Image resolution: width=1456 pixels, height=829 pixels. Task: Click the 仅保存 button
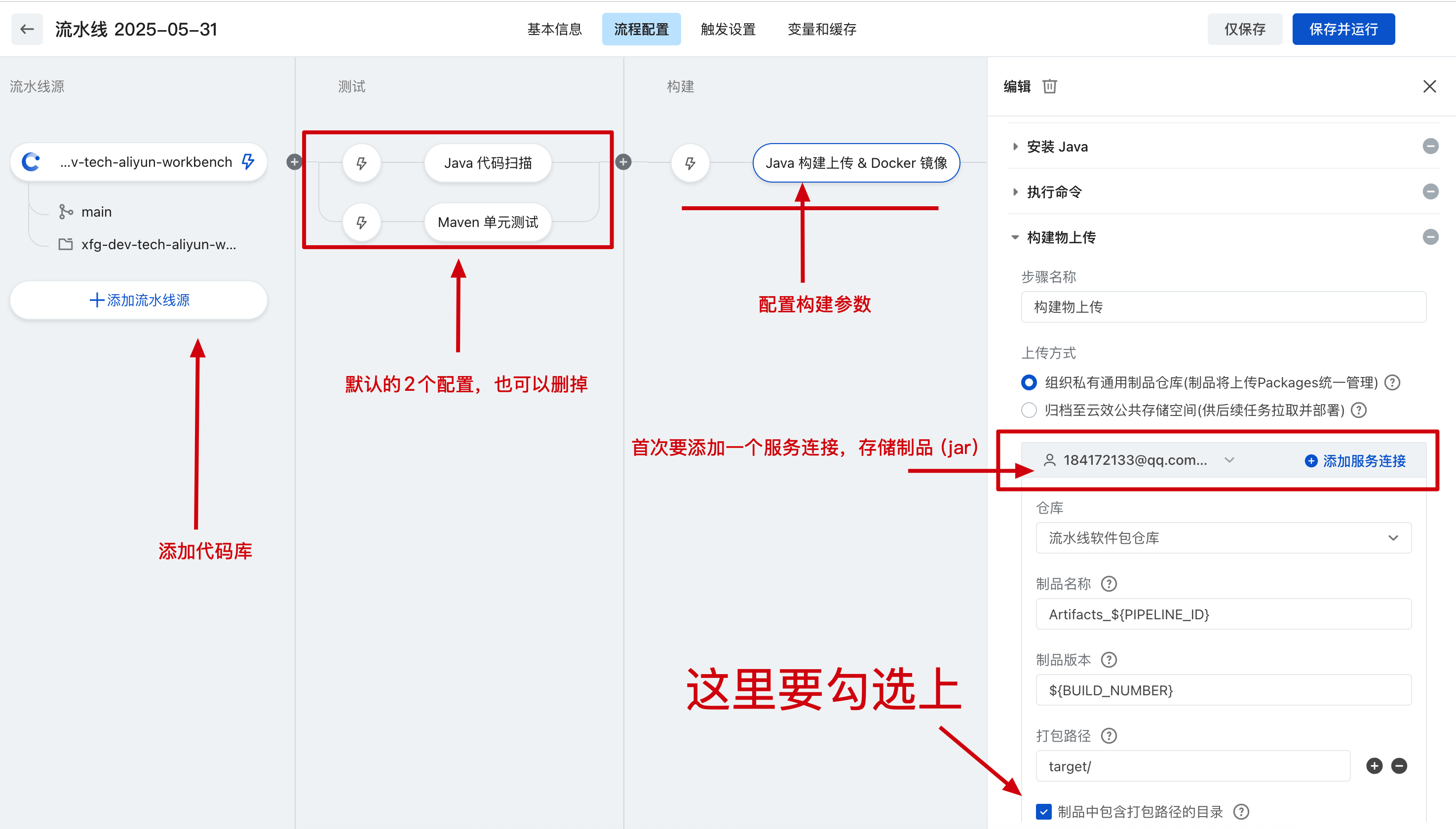click(1245, 29)
